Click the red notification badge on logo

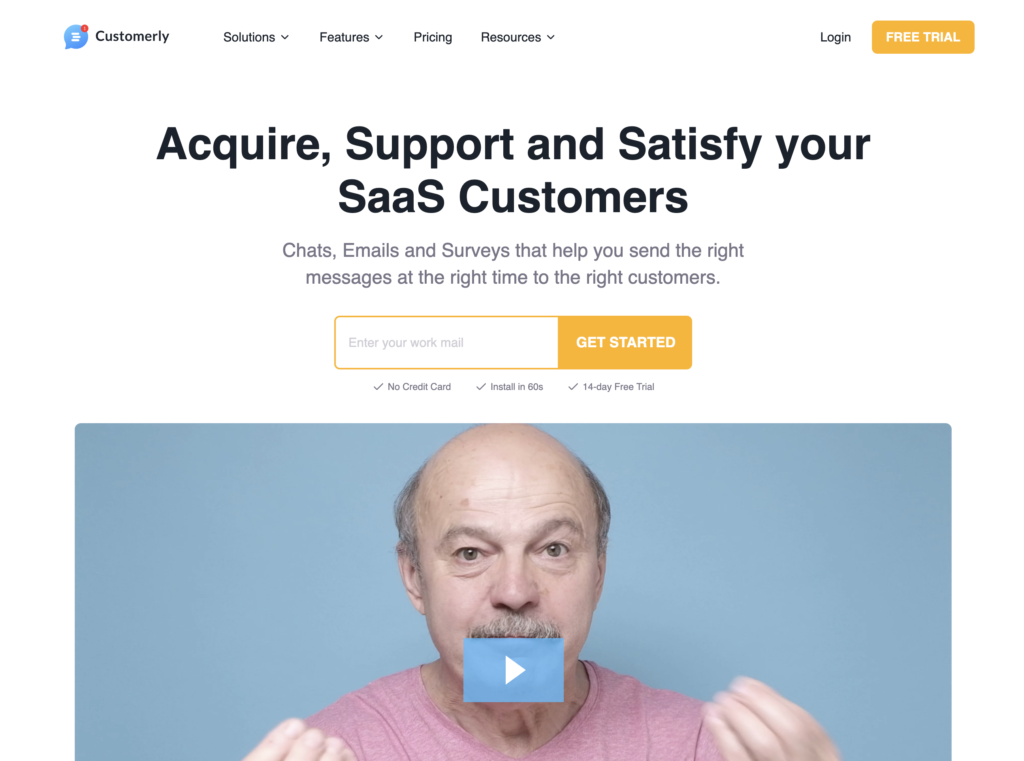coord(85,28)
